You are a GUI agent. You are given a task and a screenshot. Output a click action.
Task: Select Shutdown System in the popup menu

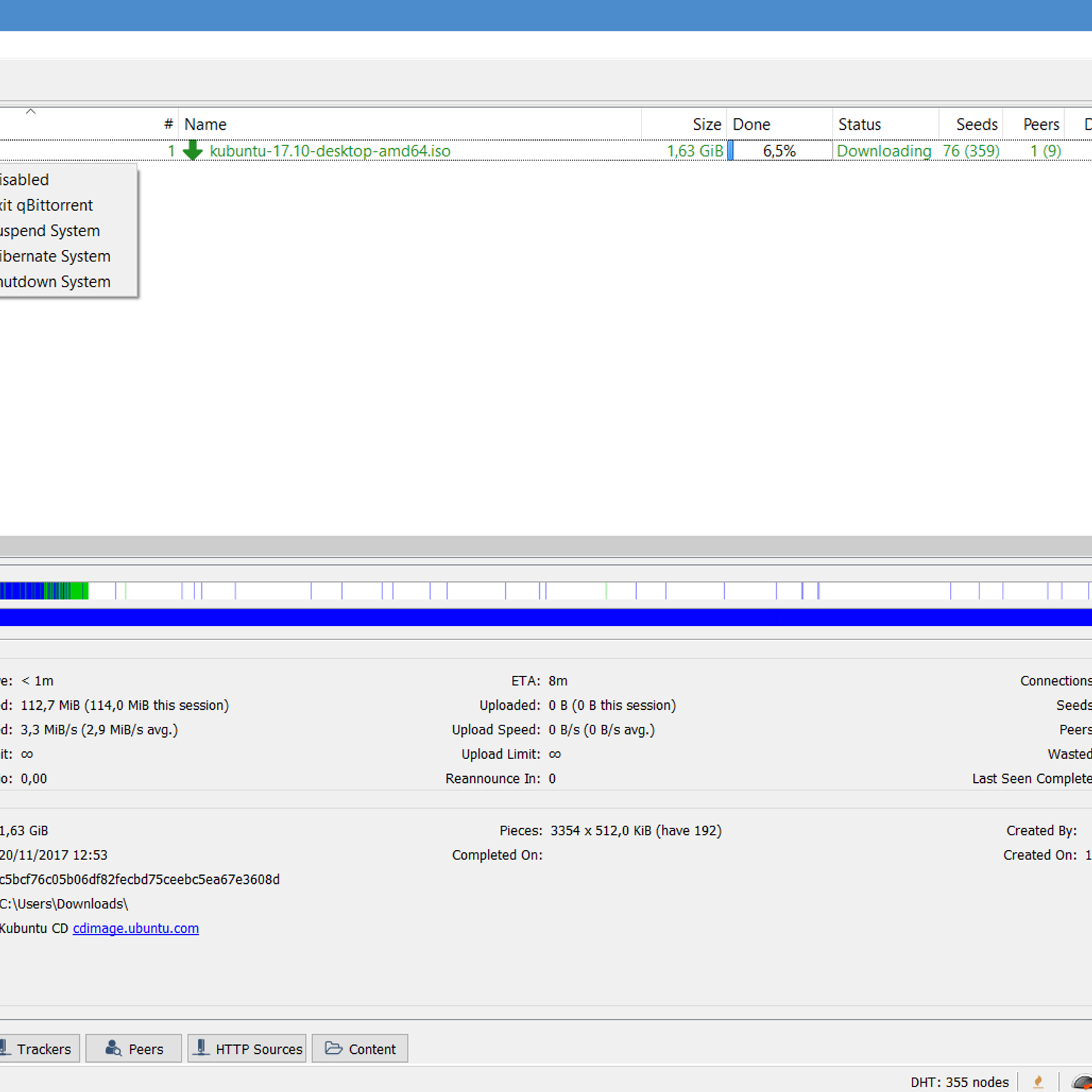click(68, 281)
